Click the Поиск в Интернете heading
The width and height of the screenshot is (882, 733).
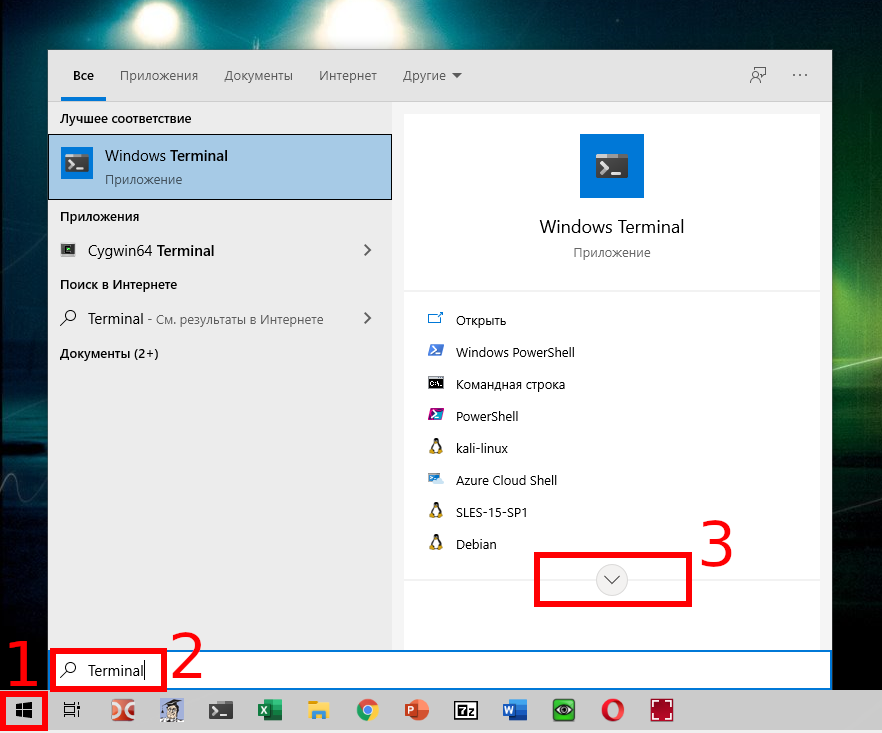118,285
